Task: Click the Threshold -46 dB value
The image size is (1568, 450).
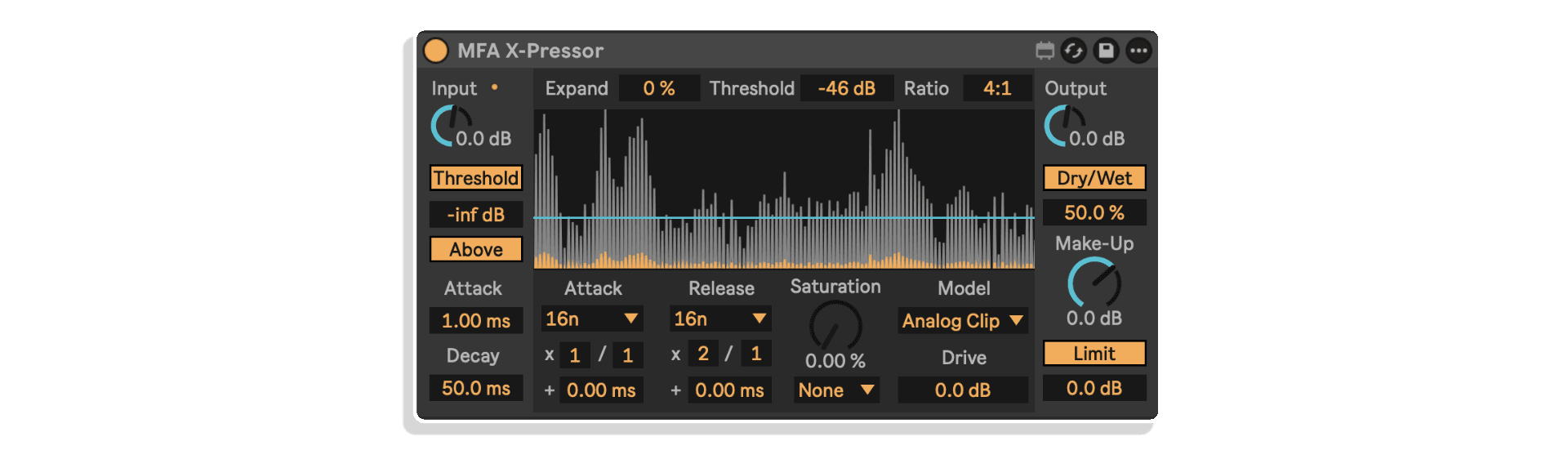Action: click(x=847, y=88)
